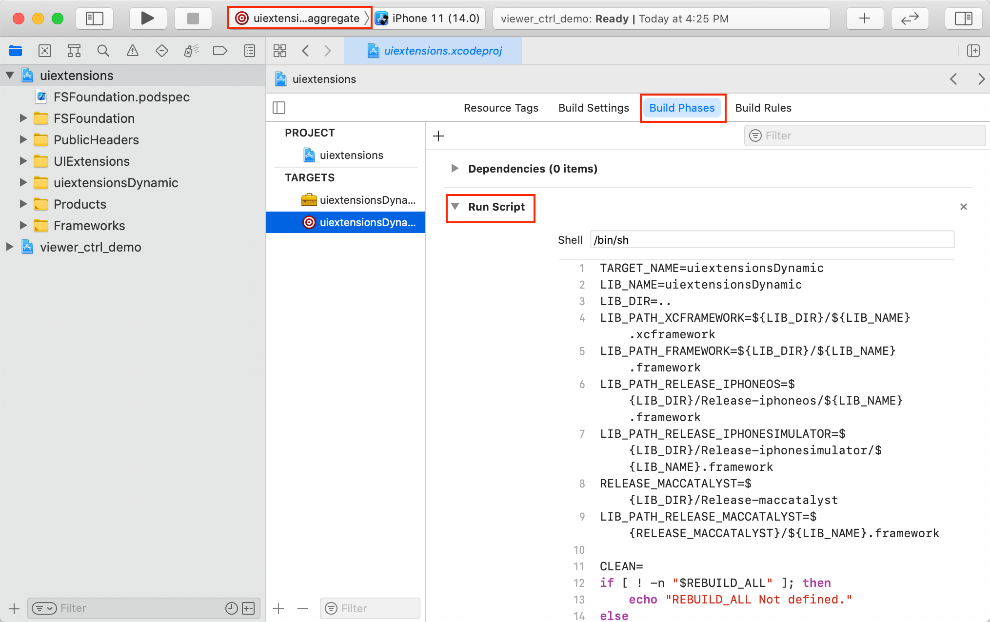Click the Shell path input field
Screen dimensions: 990x622
(x=771, y=240)
